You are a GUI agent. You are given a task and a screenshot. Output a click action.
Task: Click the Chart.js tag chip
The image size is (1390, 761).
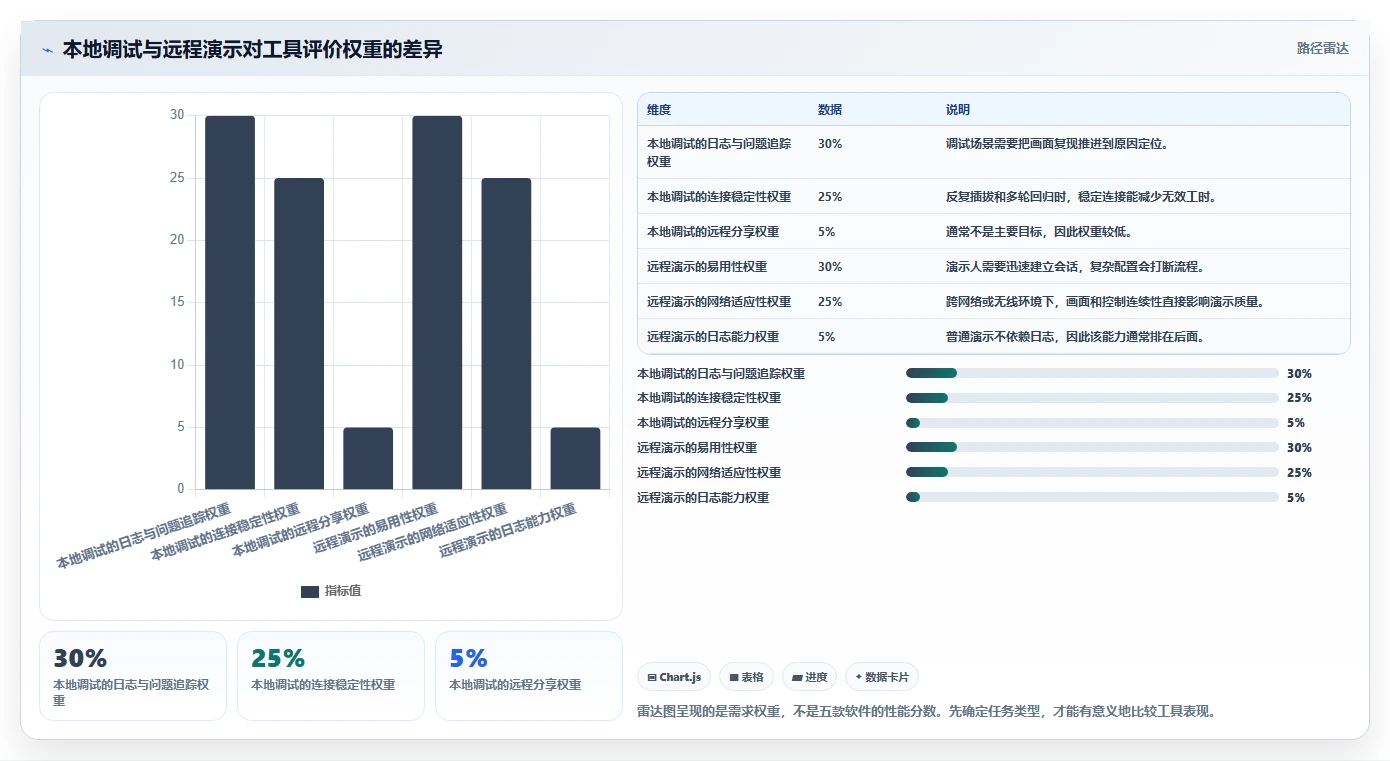[675, 677]
